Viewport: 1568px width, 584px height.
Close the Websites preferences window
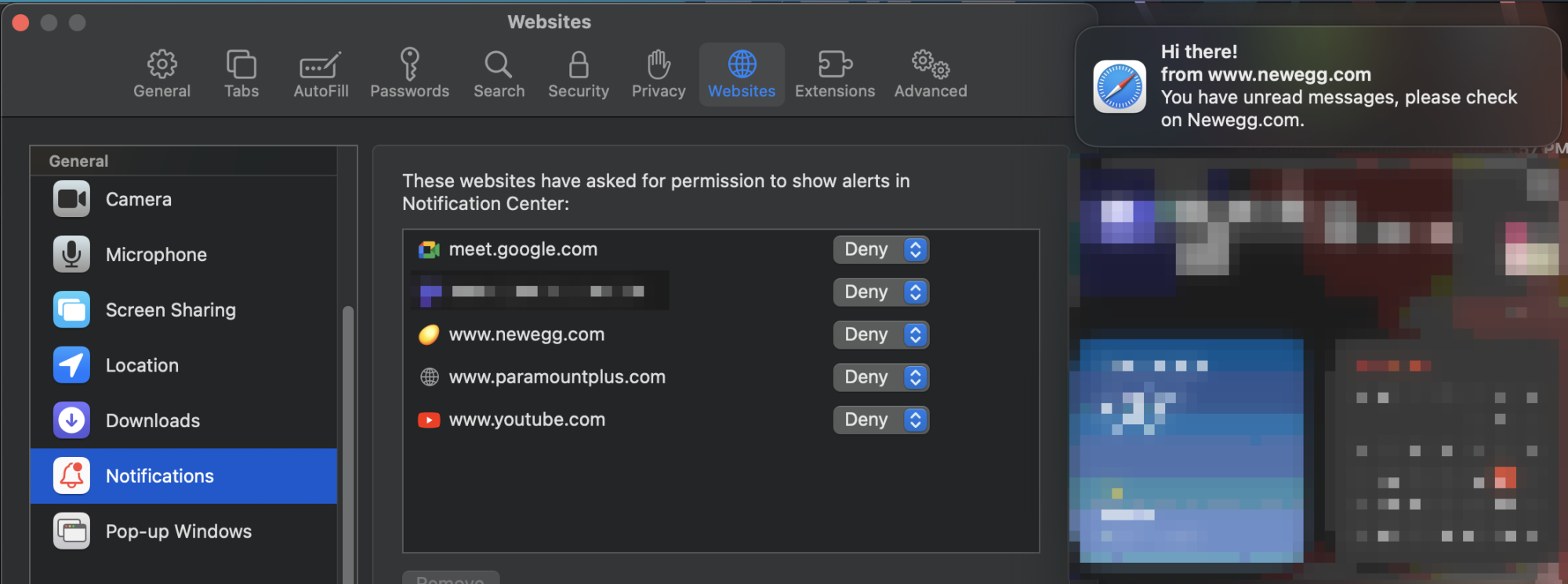[21, 23]
